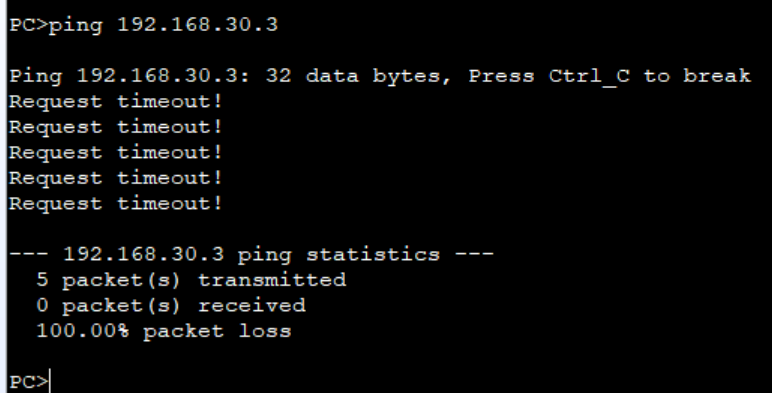Click the "Press Ctrl_C to break" text
Image resolution: width=772 pixels, height=393 pixels.
pos(610,76)
